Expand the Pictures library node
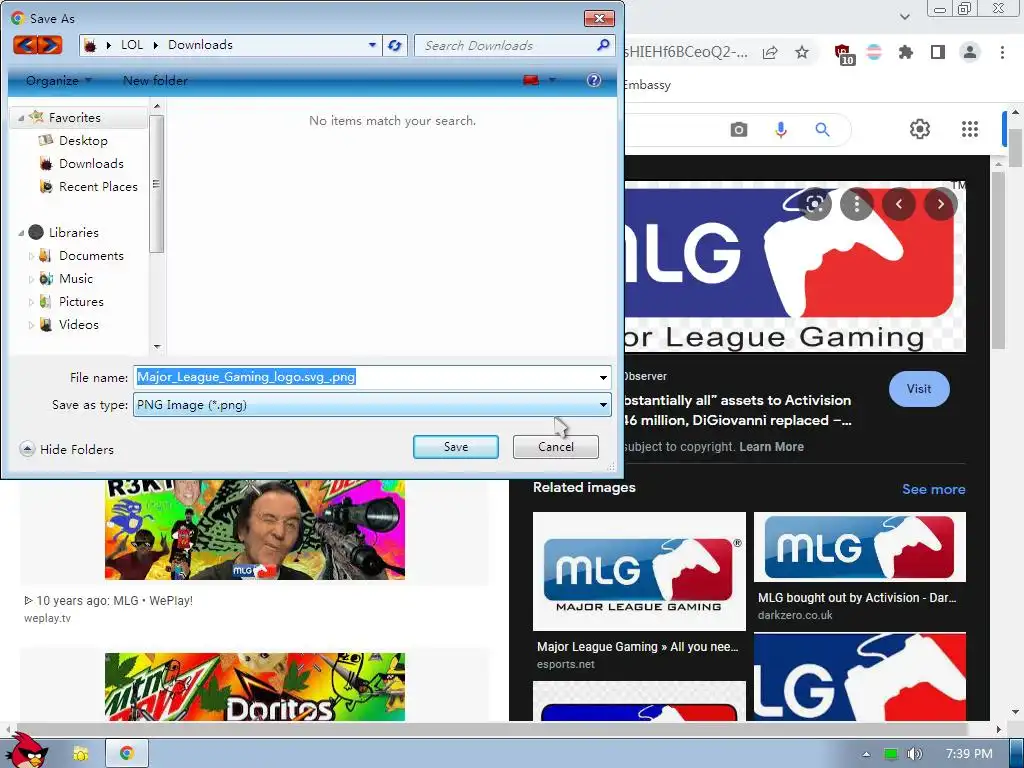1024x768 pixels. coord(31,302)
